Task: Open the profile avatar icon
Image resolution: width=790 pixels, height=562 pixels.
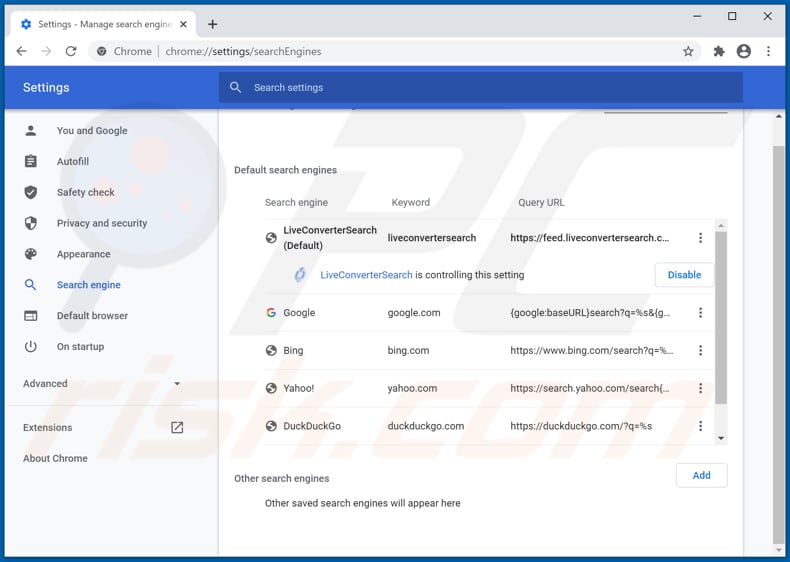Action: (744, 51)
